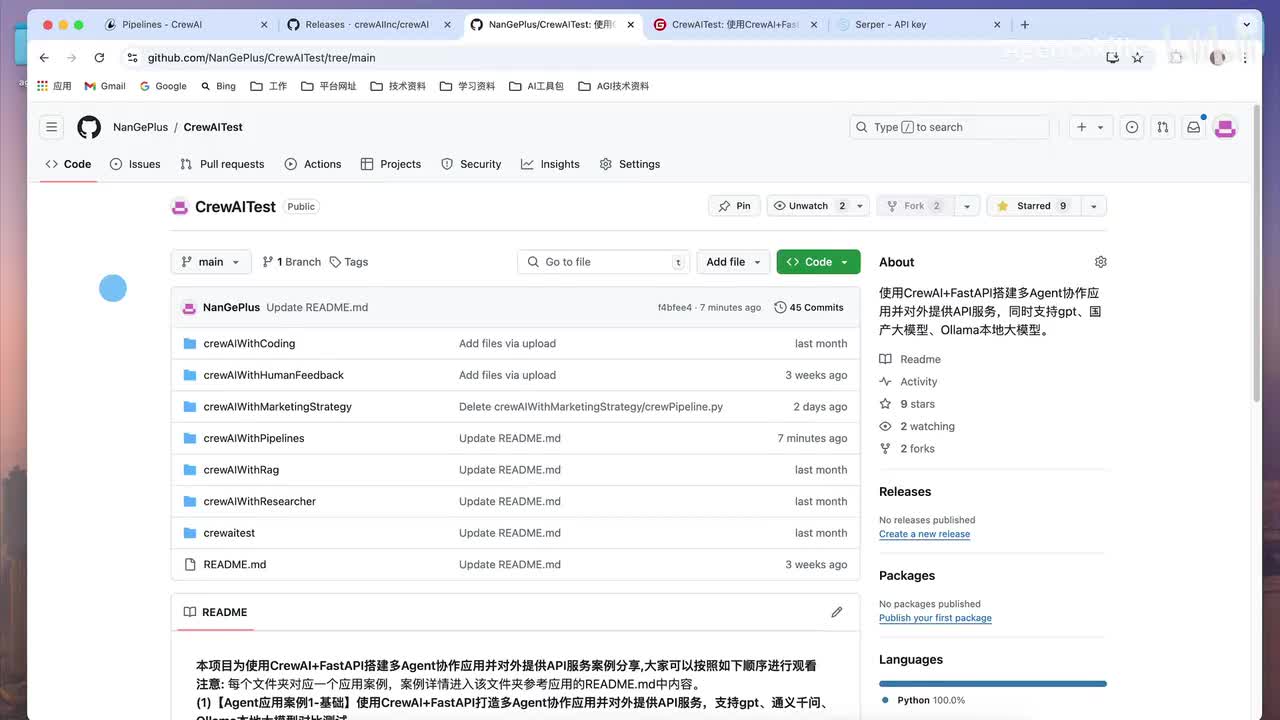
Task: View site information icon in address bar
Action: pyautogui.click(x=132, y=58)
